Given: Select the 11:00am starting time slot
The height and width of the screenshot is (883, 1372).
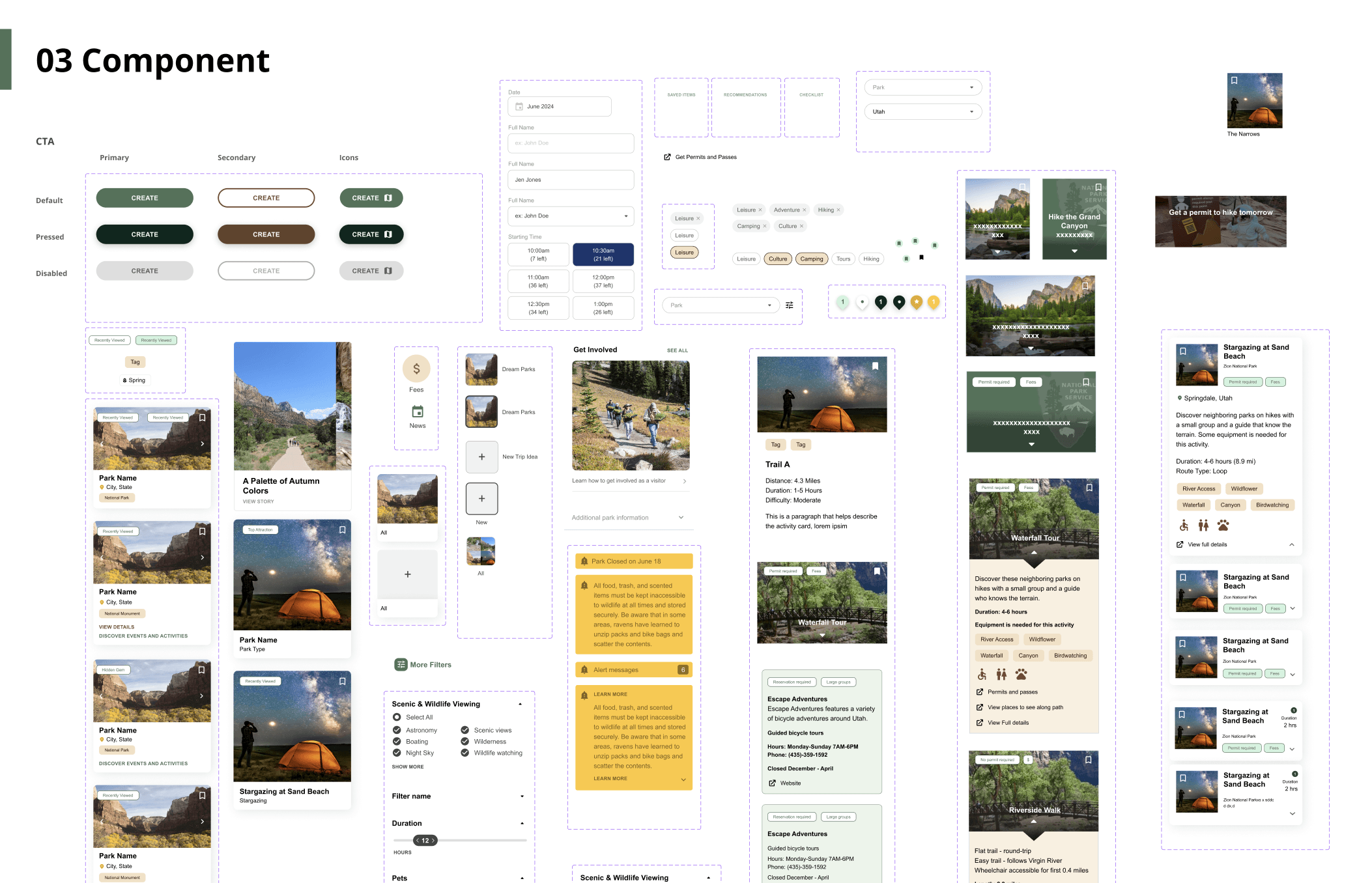Looking at the screenshot, I should pyautogui.click(x=538, y=281).
